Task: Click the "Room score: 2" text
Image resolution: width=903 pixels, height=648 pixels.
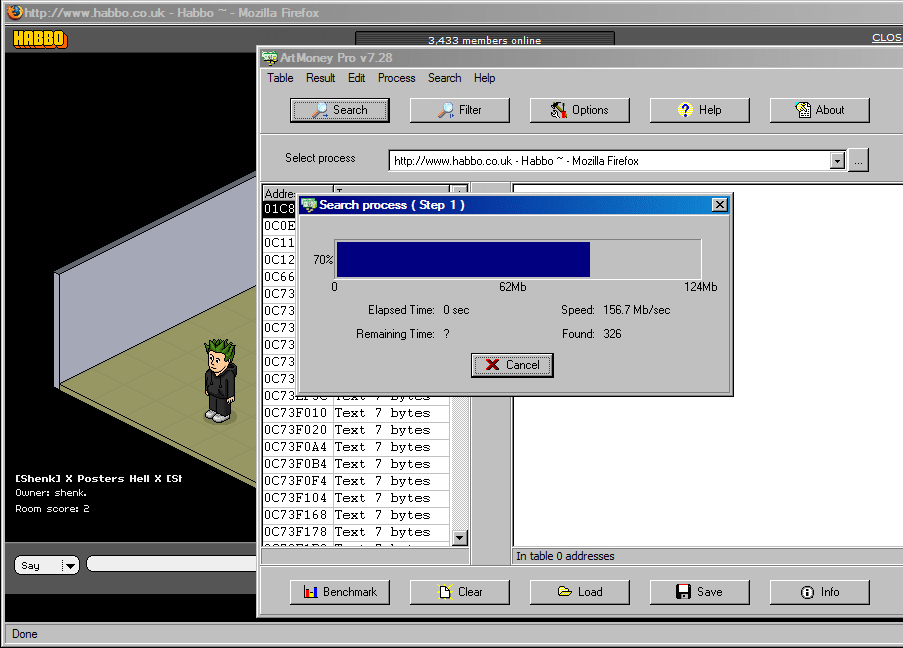Action: click(52, 509)
